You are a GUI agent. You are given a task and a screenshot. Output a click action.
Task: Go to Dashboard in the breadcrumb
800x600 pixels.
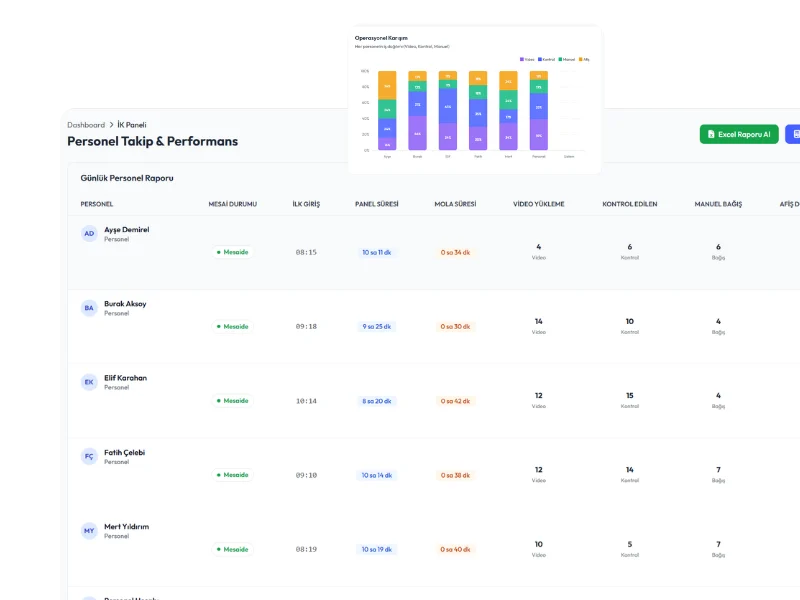(x=86, y=125)
